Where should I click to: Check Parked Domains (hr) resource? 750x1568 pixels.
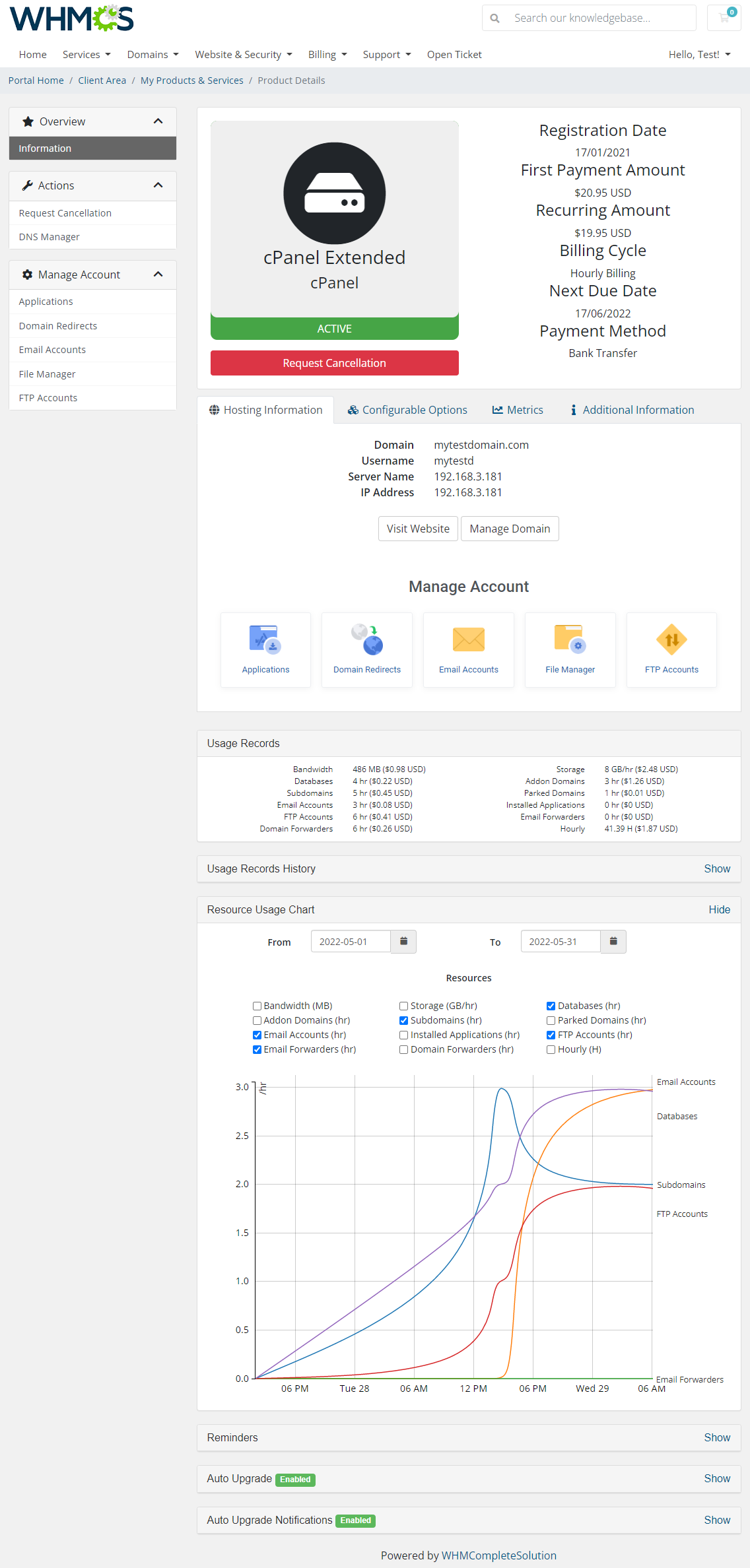point(551,1021)
